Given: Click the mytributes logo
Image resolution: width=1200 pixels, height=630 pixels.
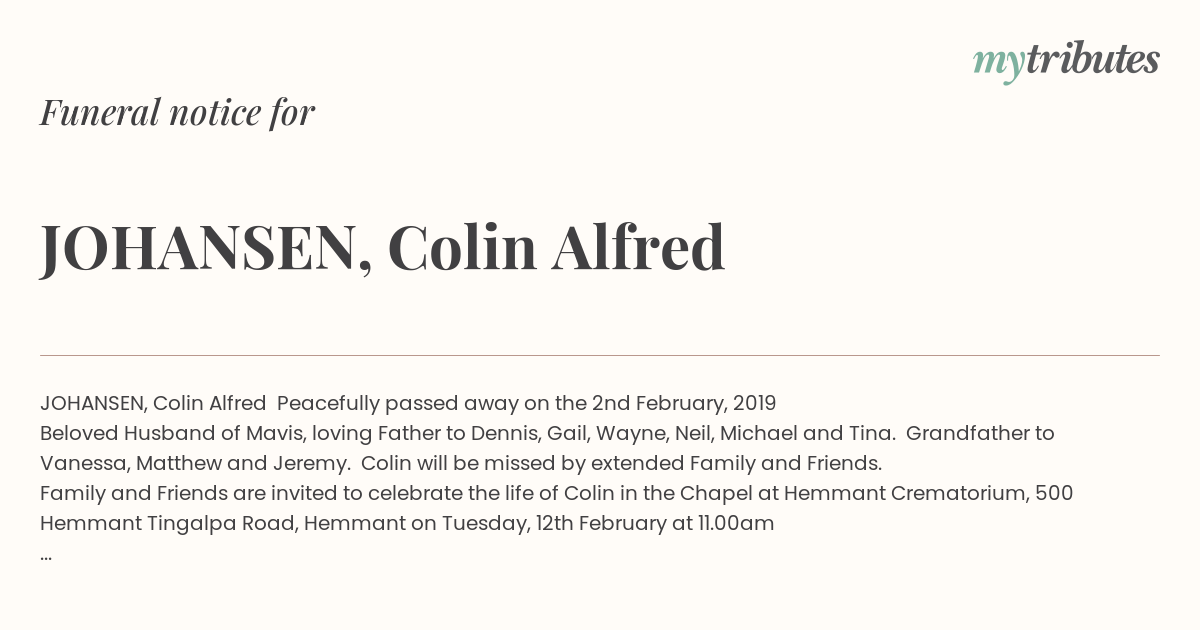Looking at the screenshot, I should tap(1066, 62).
